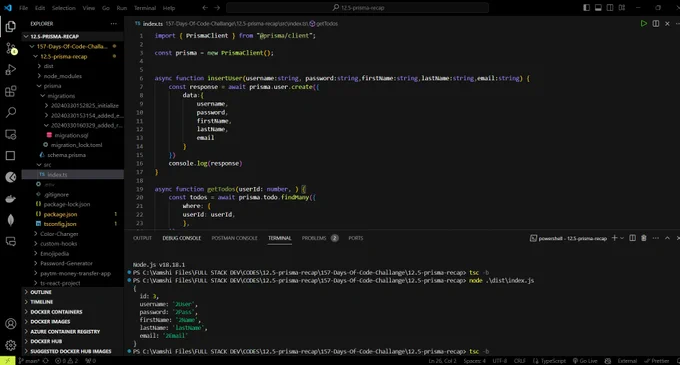Click the Spaces: 4 indentation setting
The image size is (680, 365).
pos(474,361)
